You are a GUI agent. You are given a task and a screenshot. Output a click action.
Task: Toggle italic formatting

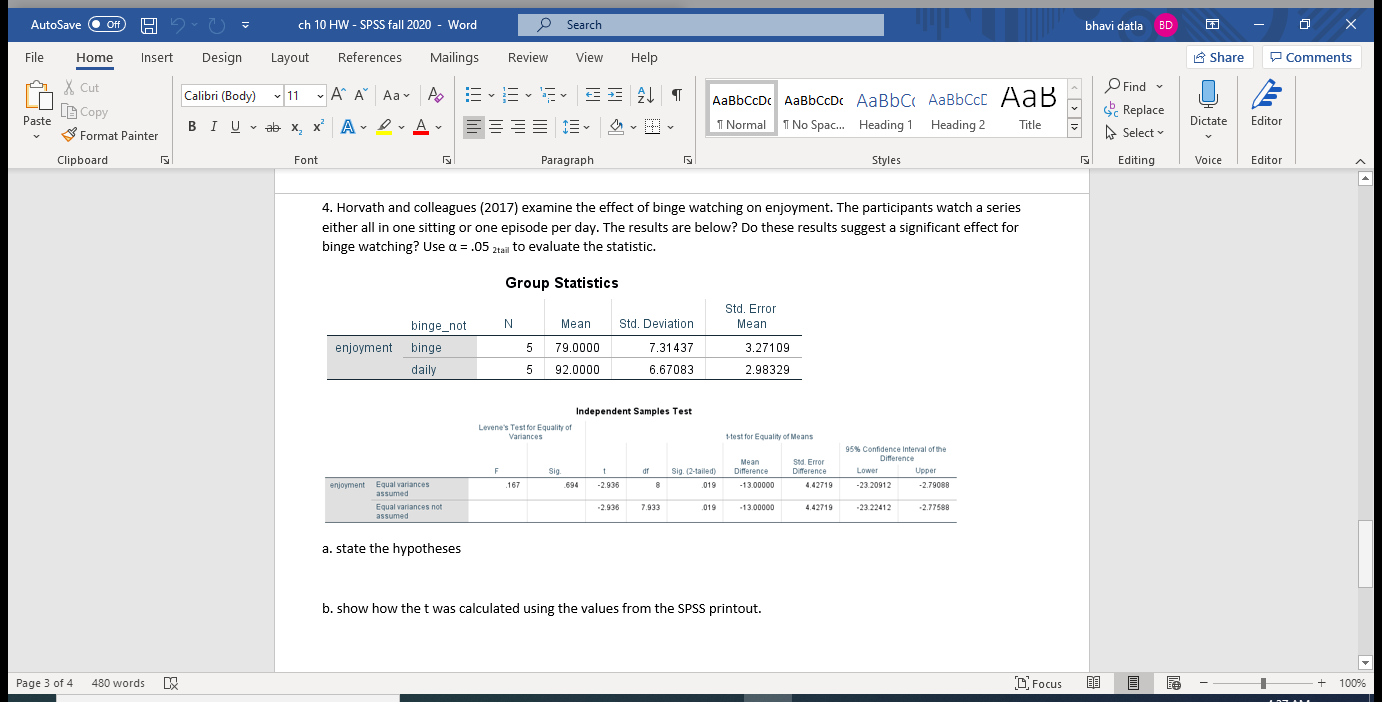[212, 127]
